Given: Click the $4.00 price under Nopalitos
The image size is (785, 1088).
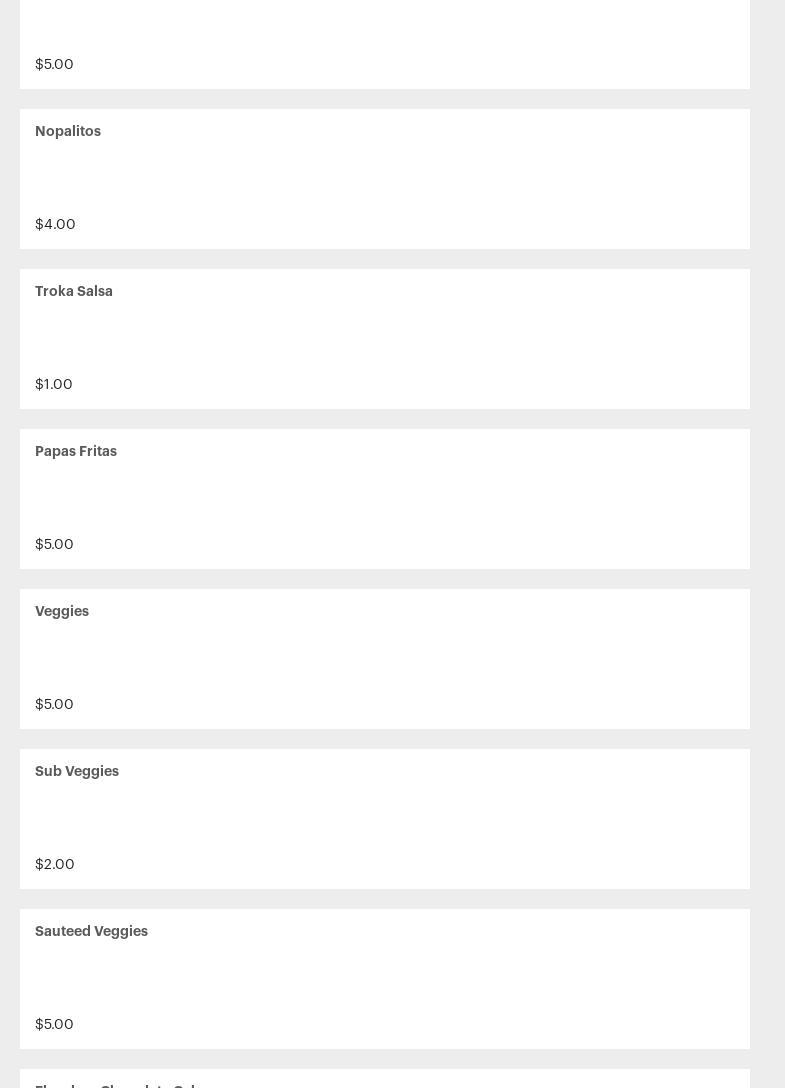Looking at the screenshot, I should pos(55,224).
